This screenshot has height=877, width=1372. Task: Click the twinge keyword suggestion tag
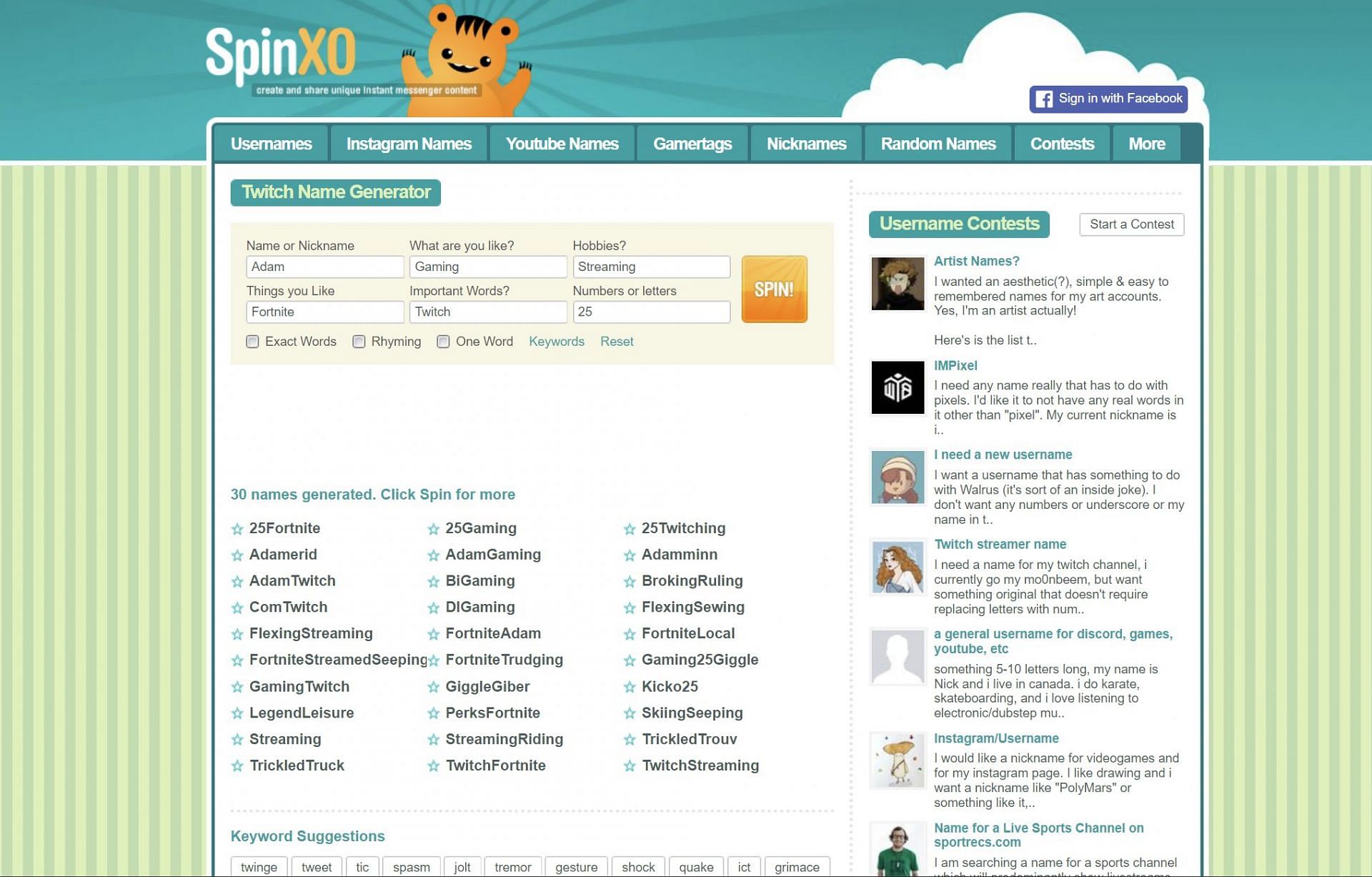coord(258,866)
